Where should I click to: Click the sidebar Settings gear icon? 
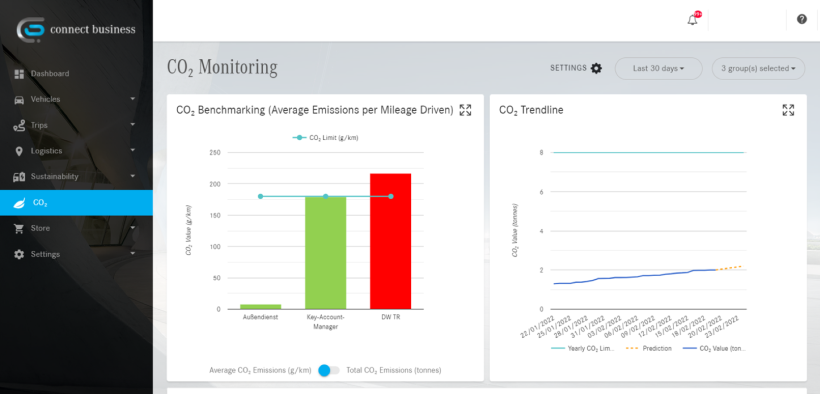(19, 254)
